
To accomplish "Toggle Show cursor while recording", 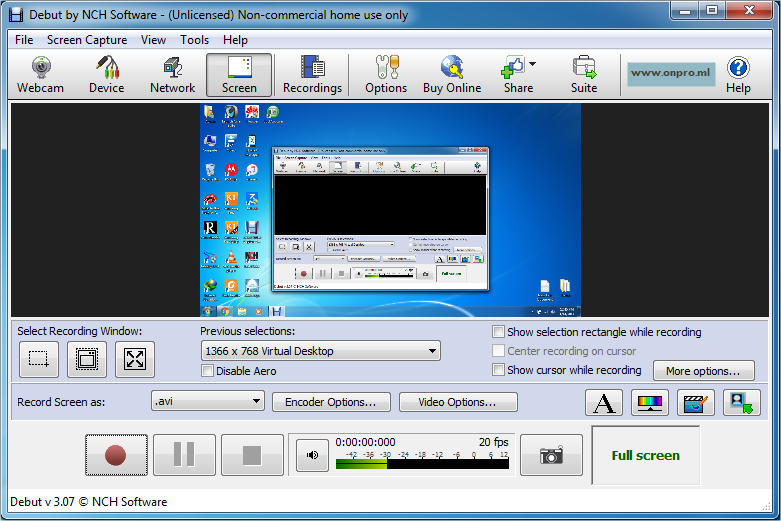I will click(498, 370).
